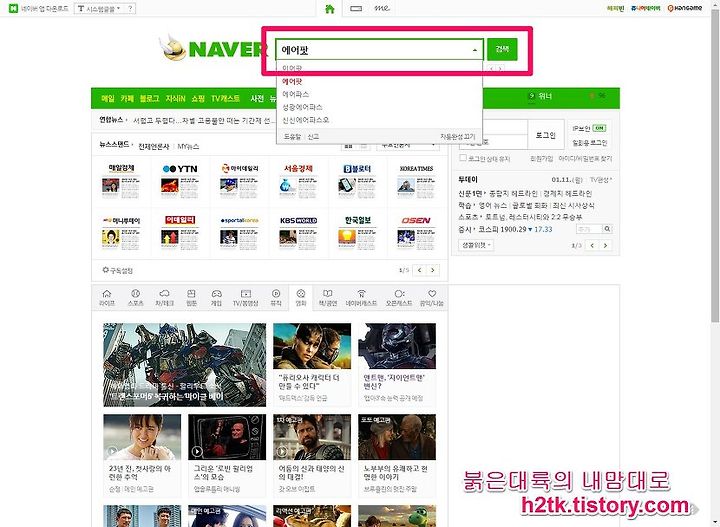This screenshot has height=527, width=720.
Task: Open 카페 in the green menu
Action: [x=127, y=98]
